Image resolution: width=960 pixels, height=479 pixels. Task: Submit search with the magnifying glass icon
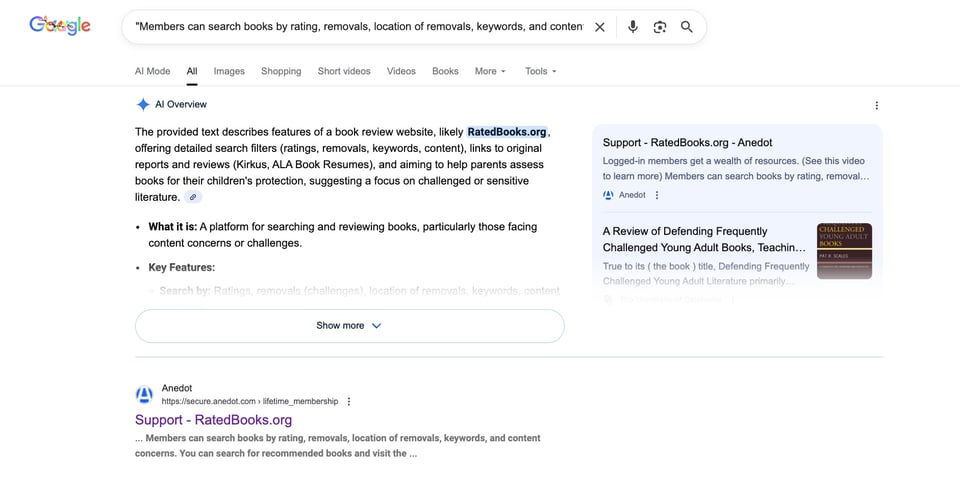[687, 27]
